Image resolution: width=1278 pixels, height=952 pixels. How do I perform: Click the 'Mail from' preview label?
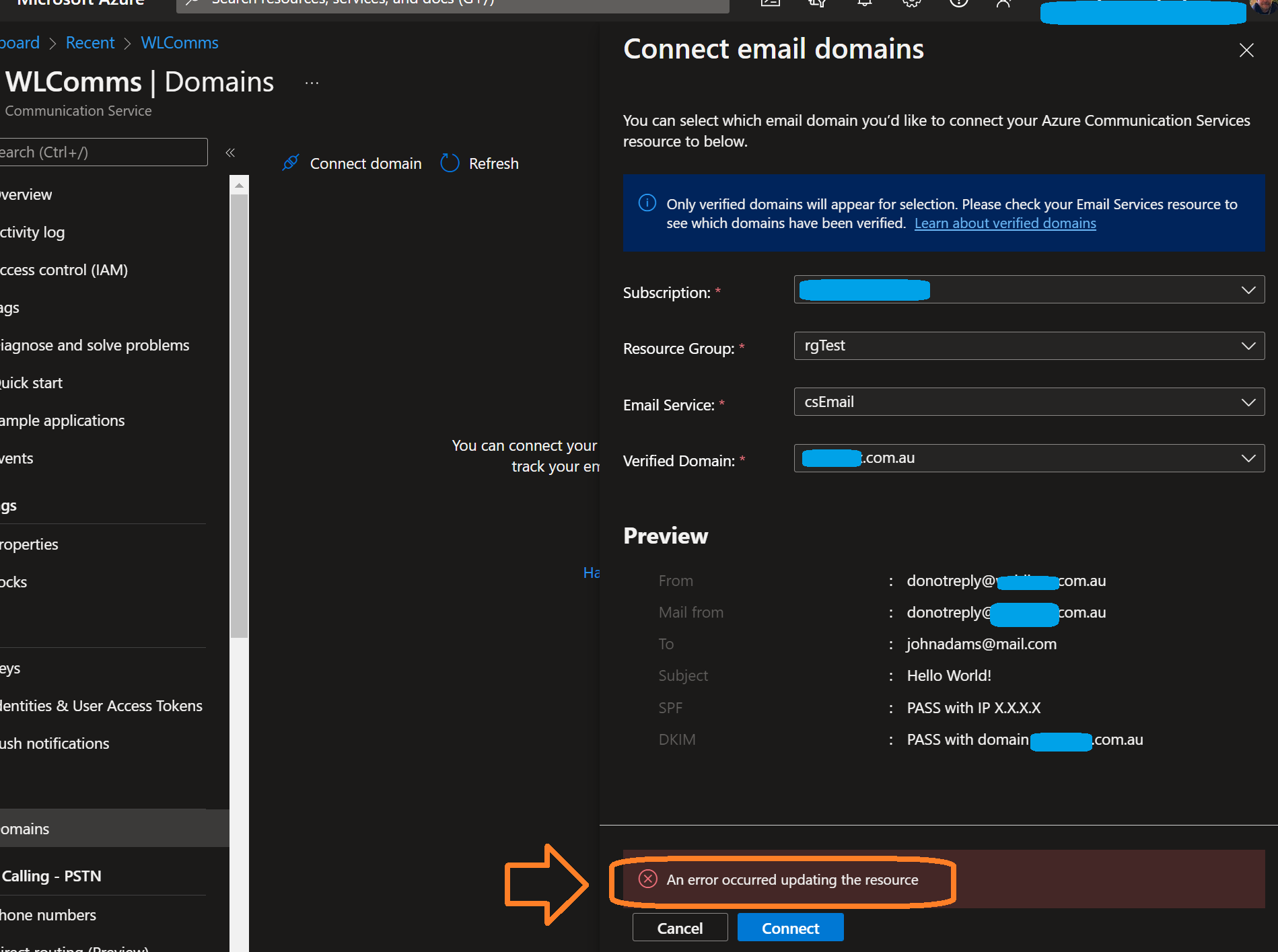point(690,612)
